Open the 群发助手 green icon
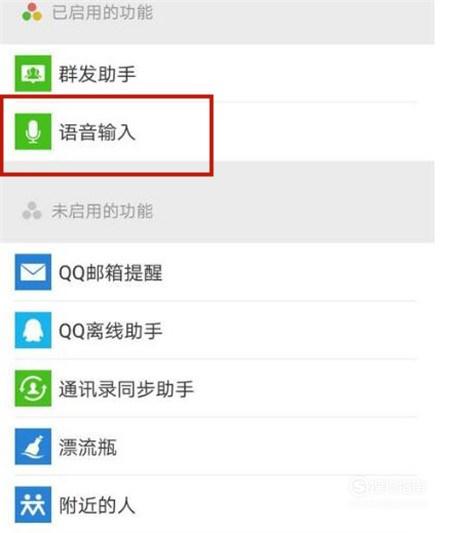Screen dimensions: 450x533 [33, 73]
